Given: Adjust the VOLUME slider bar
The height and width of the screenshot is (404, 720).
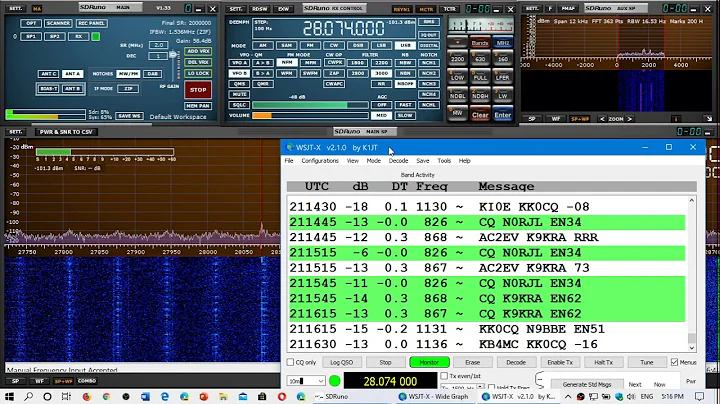Looking at the screenshot, I should [x=310, y=116].
